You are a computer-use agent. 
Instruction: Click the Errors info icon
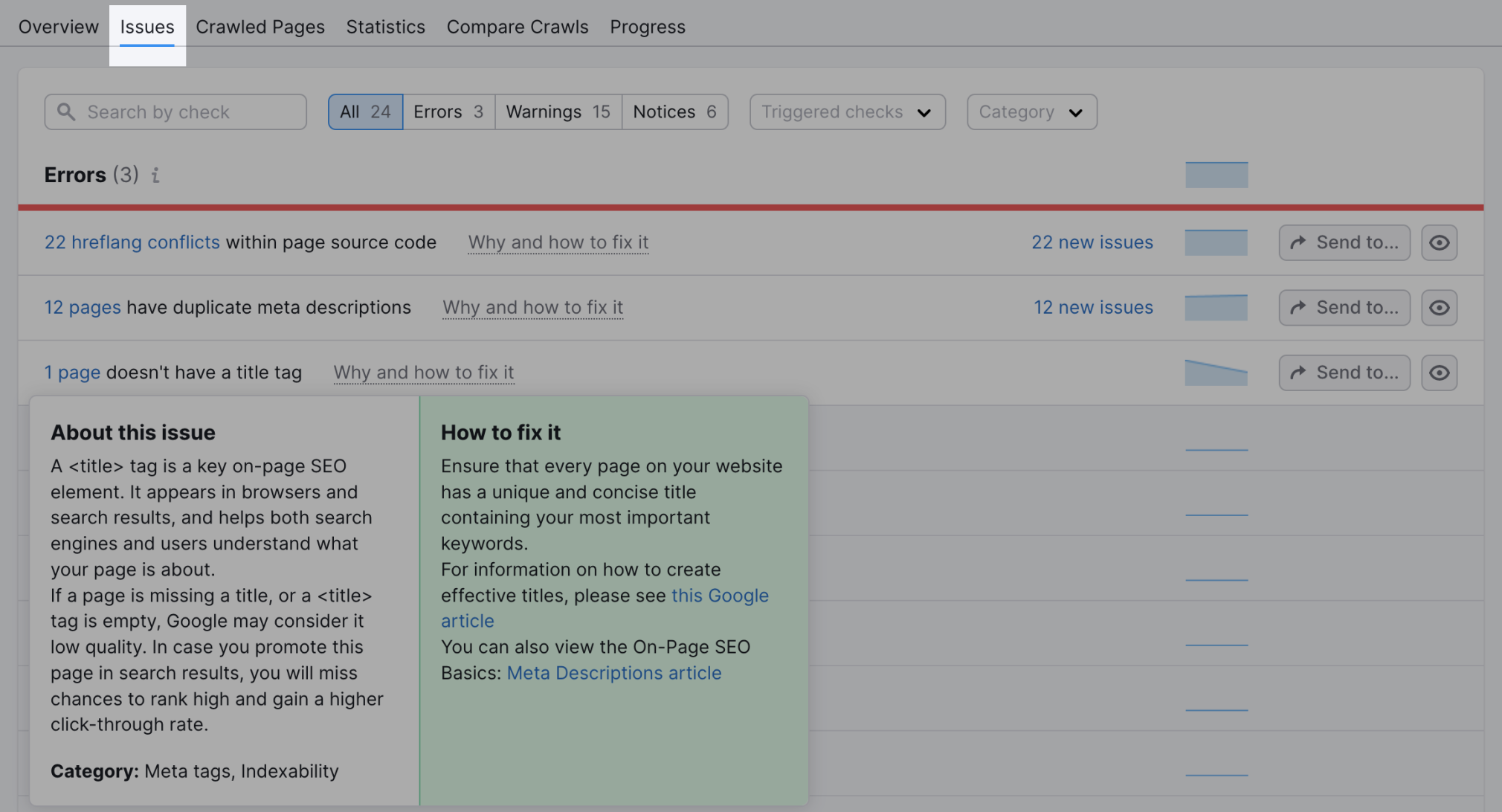point(155,175)
